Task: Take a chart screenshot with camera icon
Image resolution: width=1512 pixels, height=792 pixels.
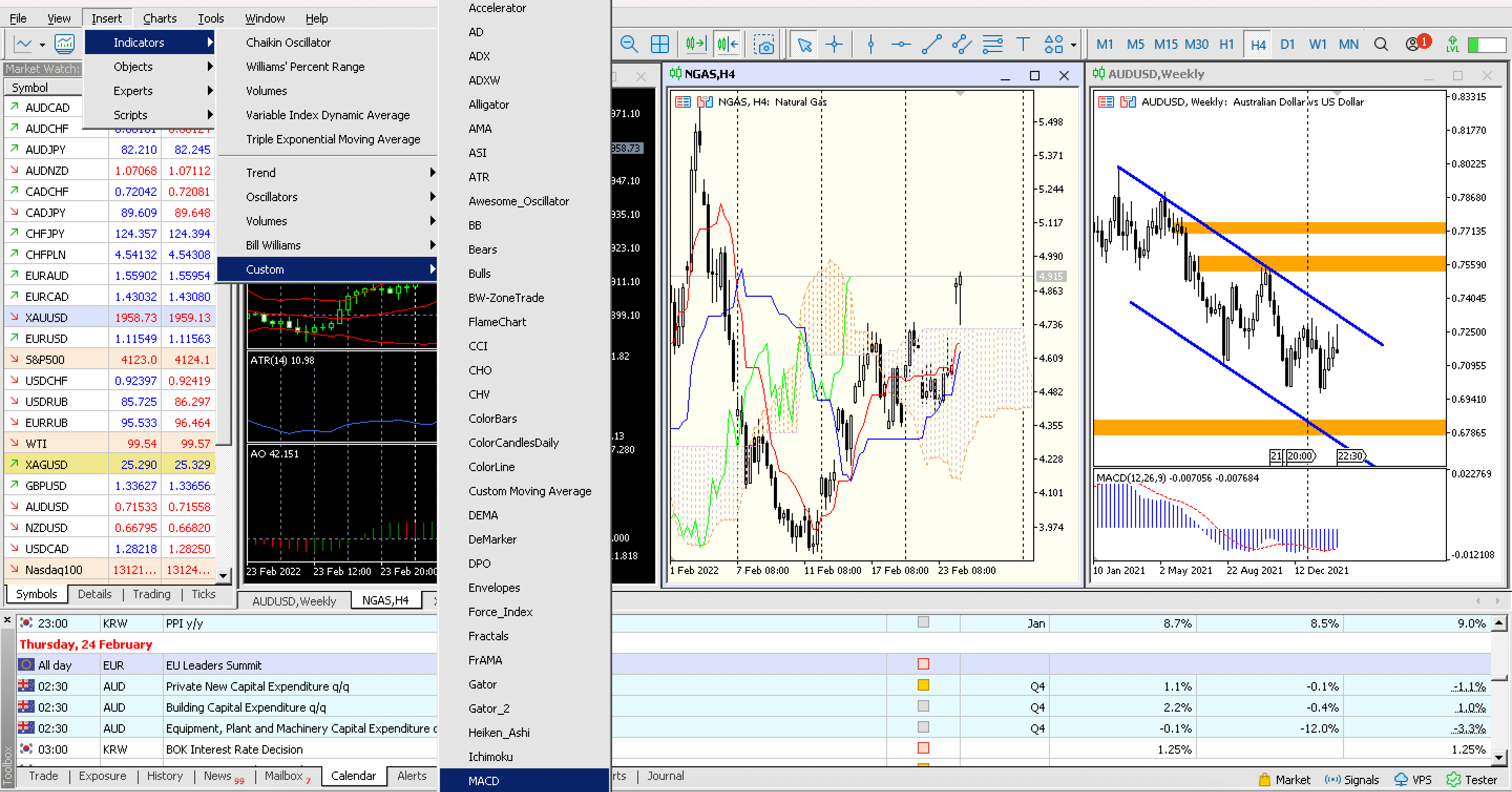Action: [x=764, y=44]
